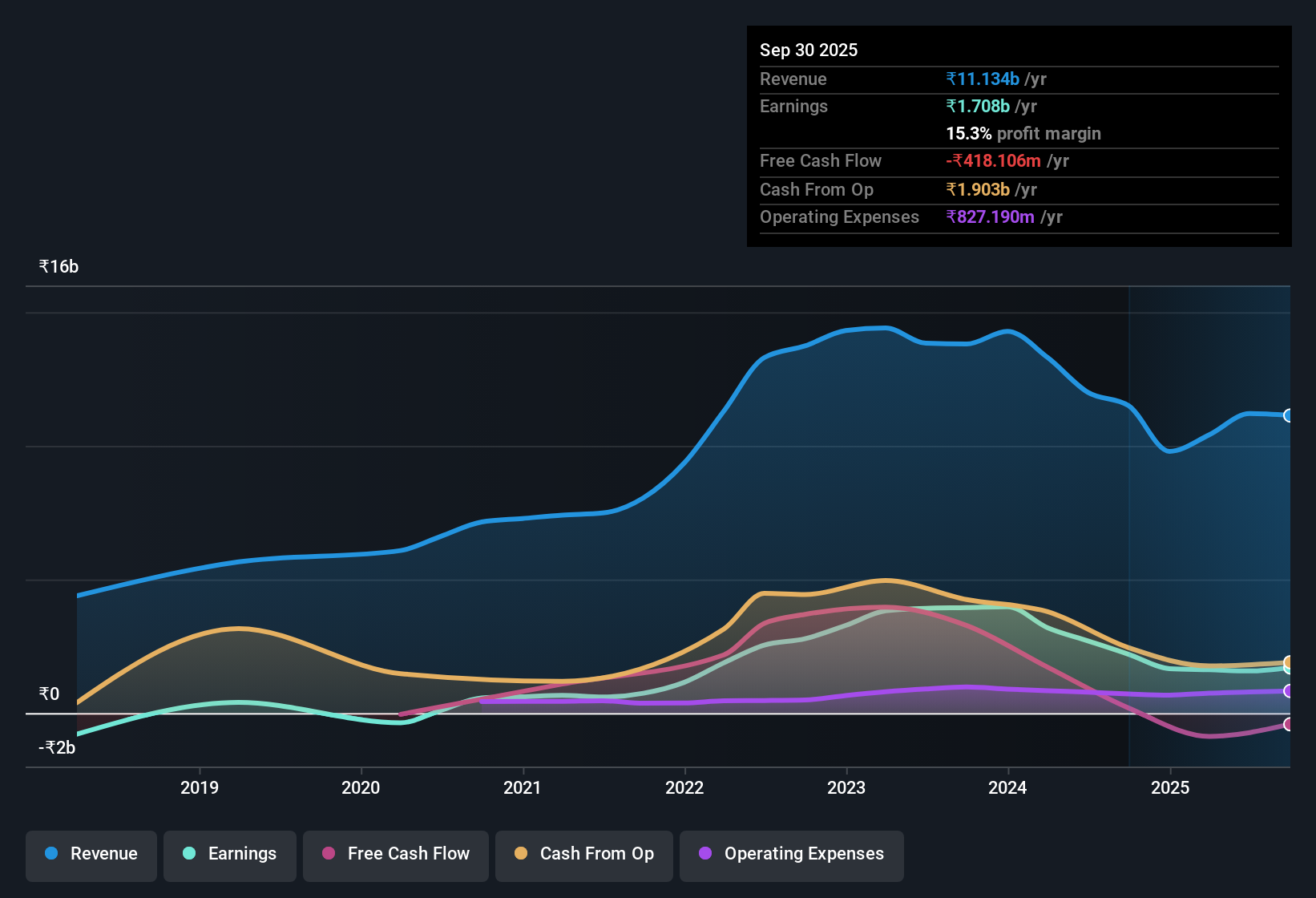
Task: Click the pink Free Cash Flow legend dot
Action: (x=328, y=854)
